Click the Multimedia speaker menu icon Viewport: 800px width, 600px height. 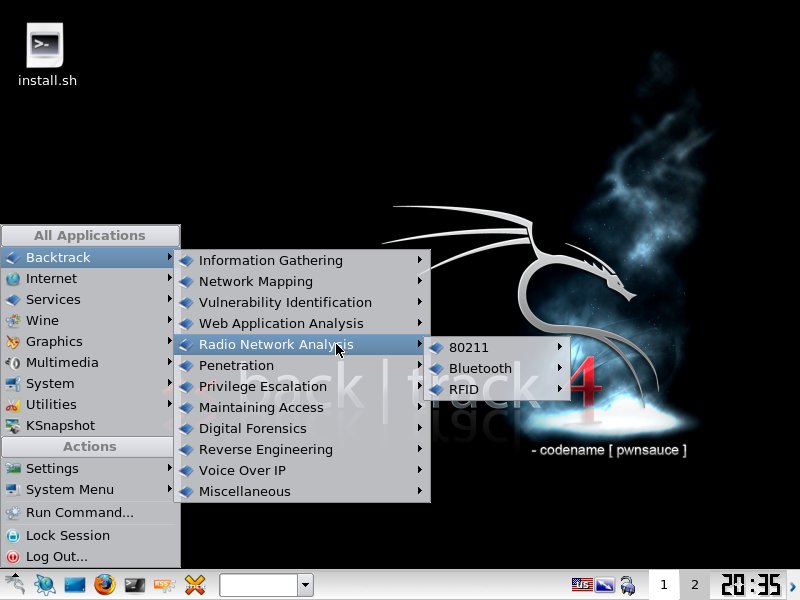point(13,363)
